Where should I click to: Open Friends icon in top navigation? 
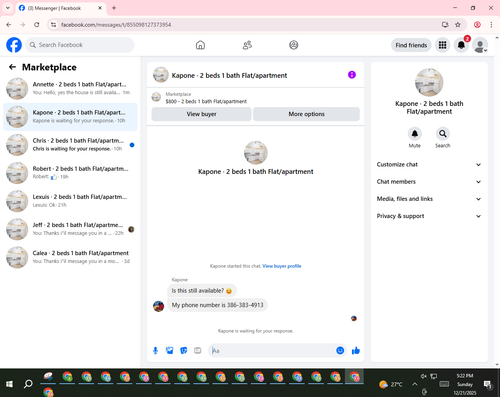[247, 45]
